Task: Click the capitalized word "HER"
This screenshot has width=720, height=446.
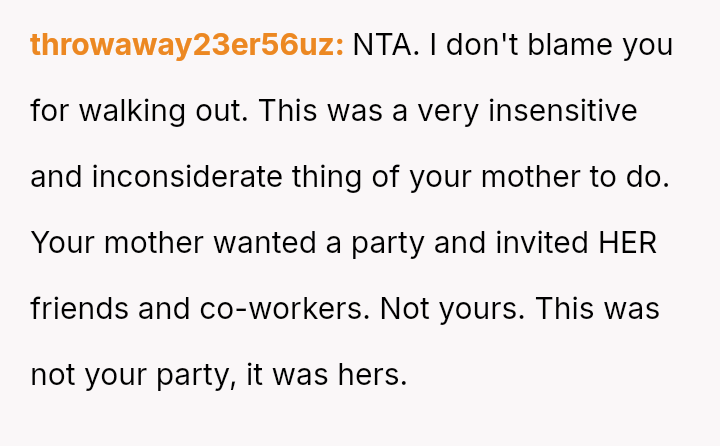Action: 626,243
